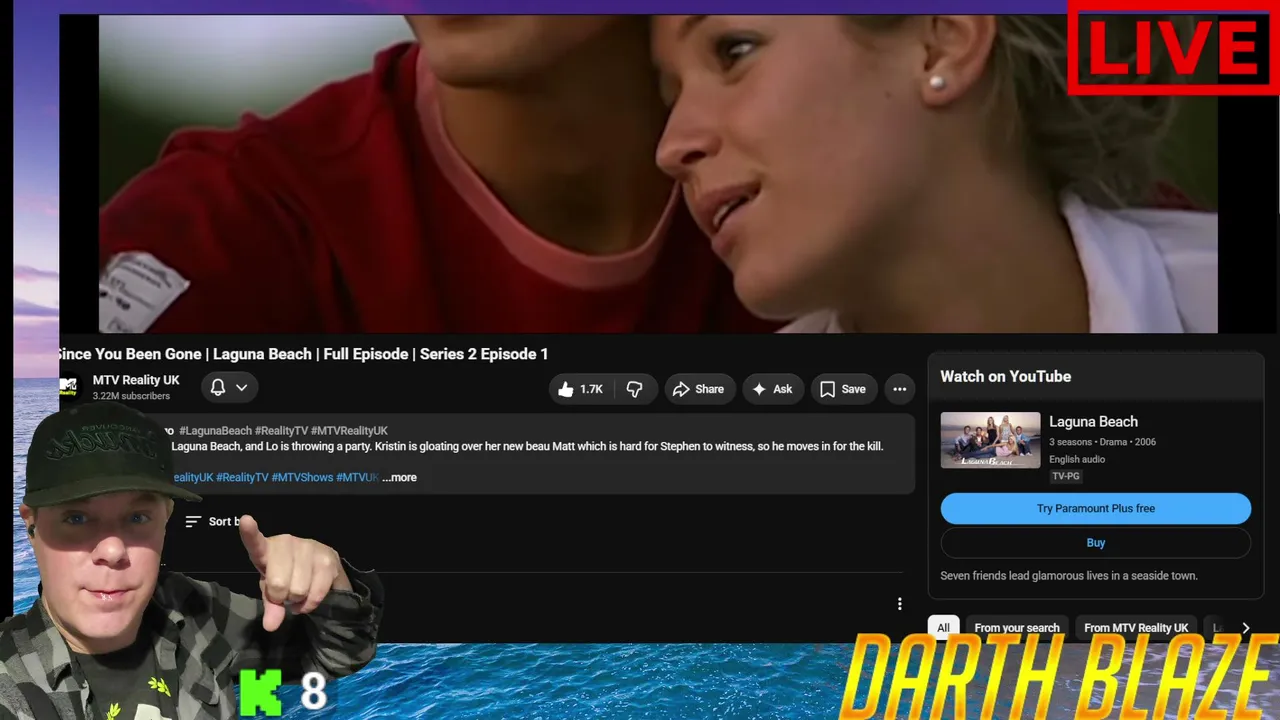Share the Laguna Beach video
1280x720 pixels.
(698, 389)
